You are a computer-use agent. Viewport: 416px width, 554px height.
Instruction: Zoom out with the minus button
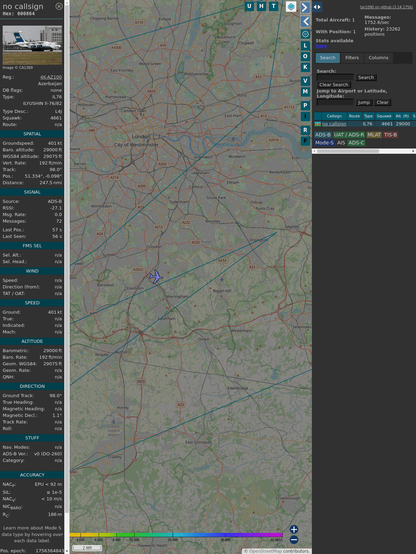point(294,540)
